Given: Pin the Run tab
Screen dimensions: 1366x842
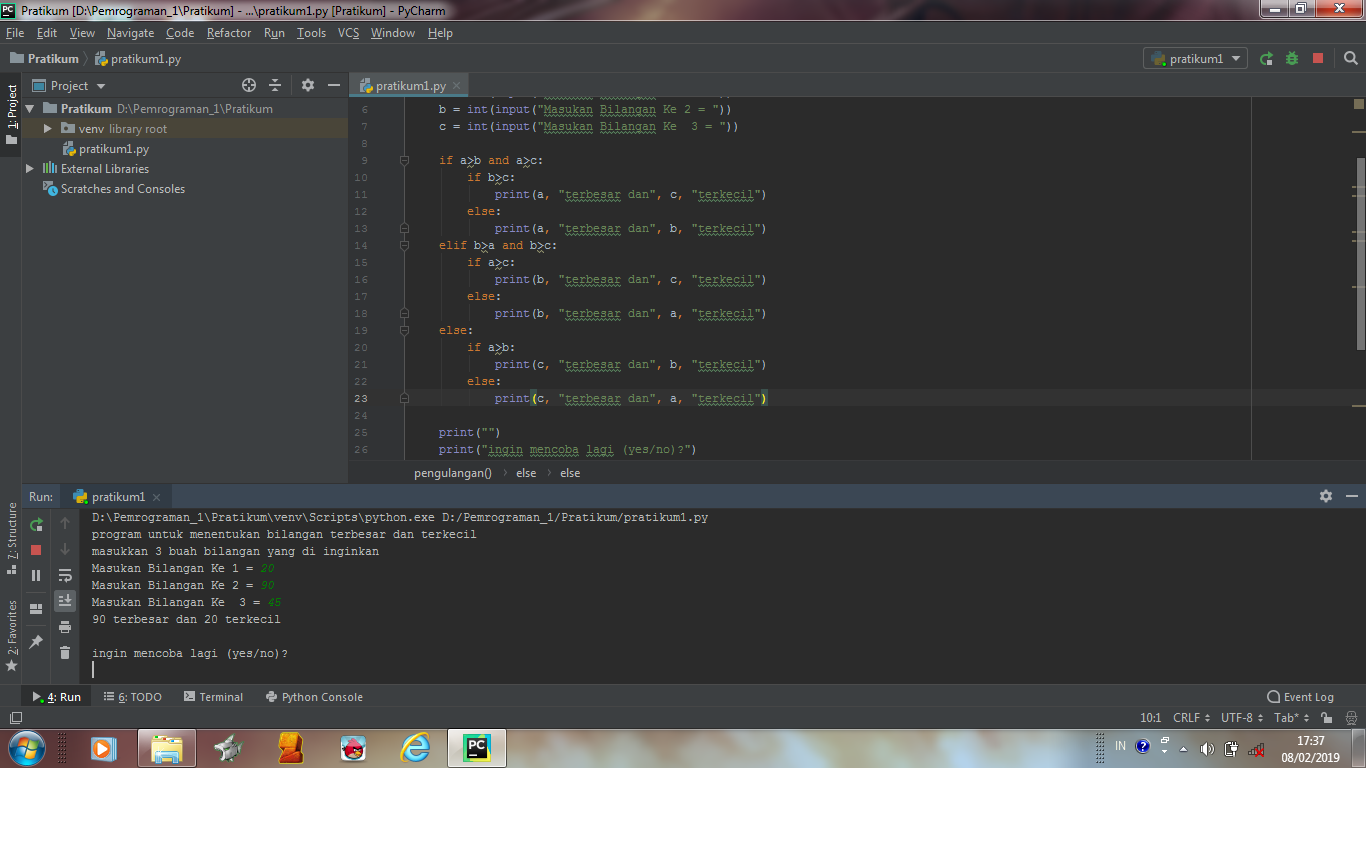Looking at the screenshot, I should coord(37,641).
